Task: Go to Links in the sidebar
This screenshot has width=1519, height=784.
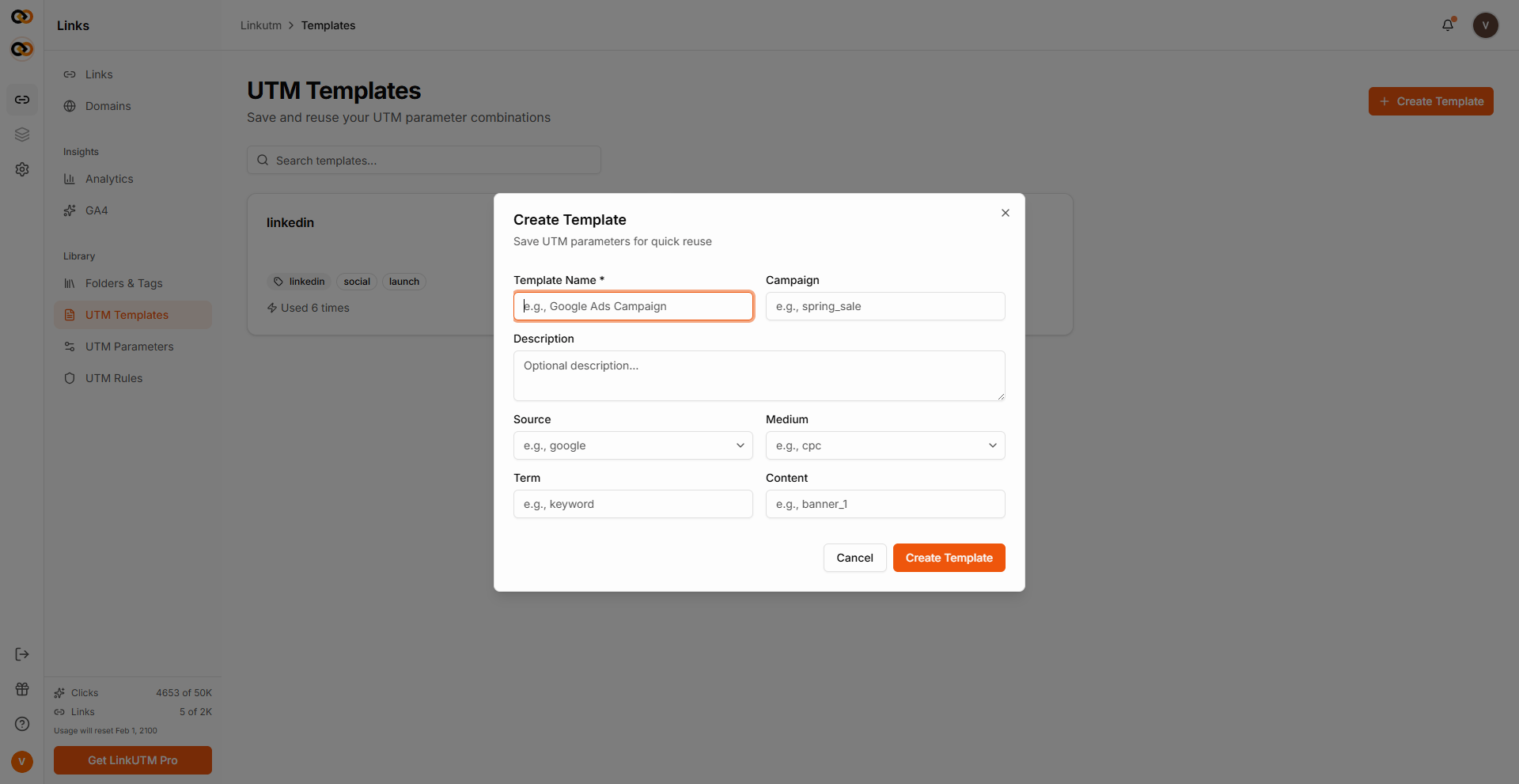Action: tap(133, 74)
